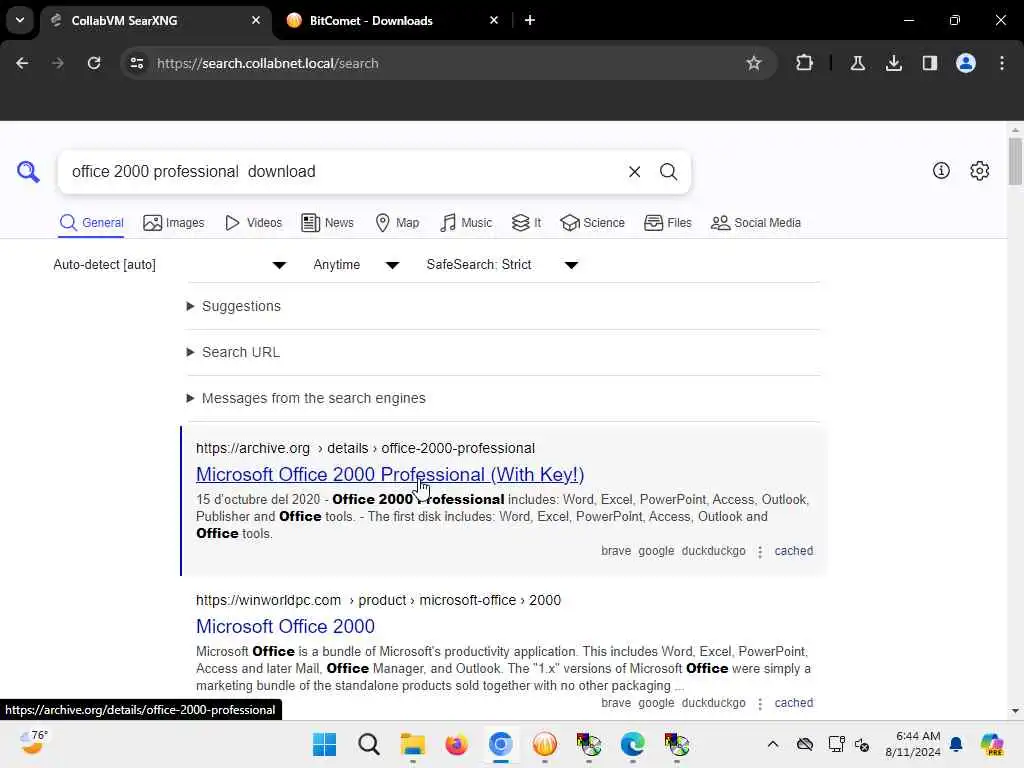
Task: Open File Explorer from taskbar
Action: pos(413,744)
